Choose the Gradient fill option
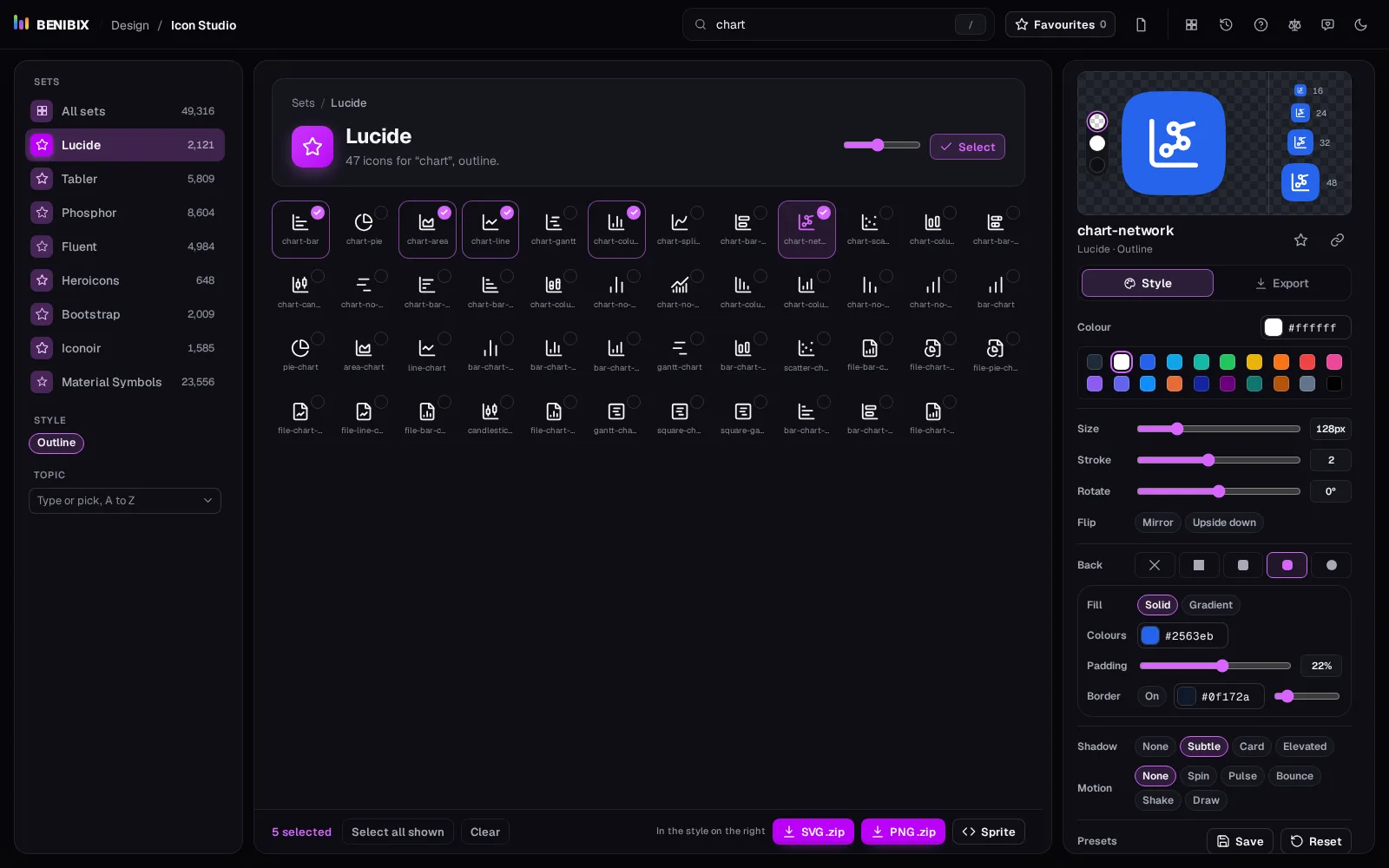This screenshot has width=1389, height=868. click(1210, 605)
